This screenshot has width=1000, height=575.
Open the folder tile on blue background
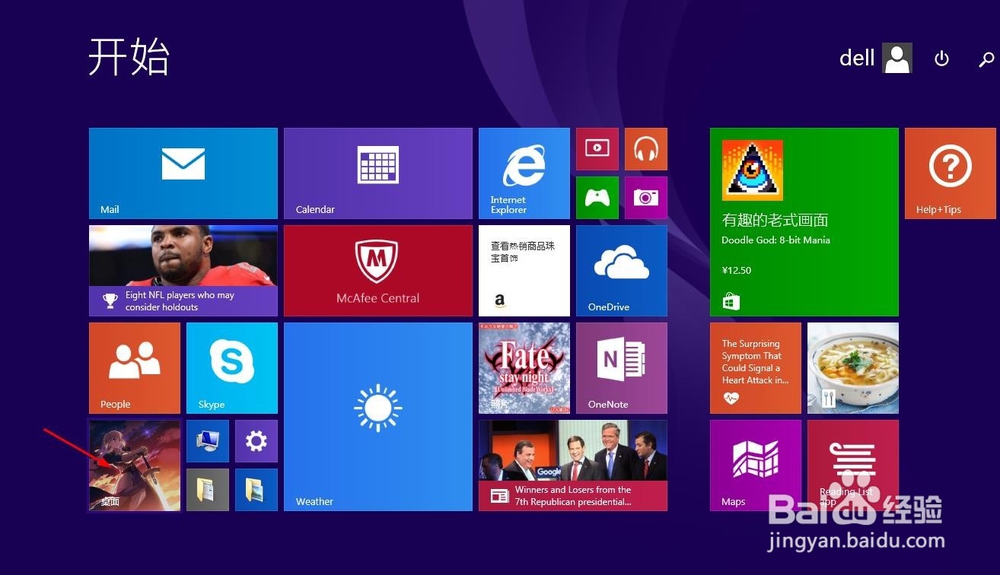coord(256,490)
